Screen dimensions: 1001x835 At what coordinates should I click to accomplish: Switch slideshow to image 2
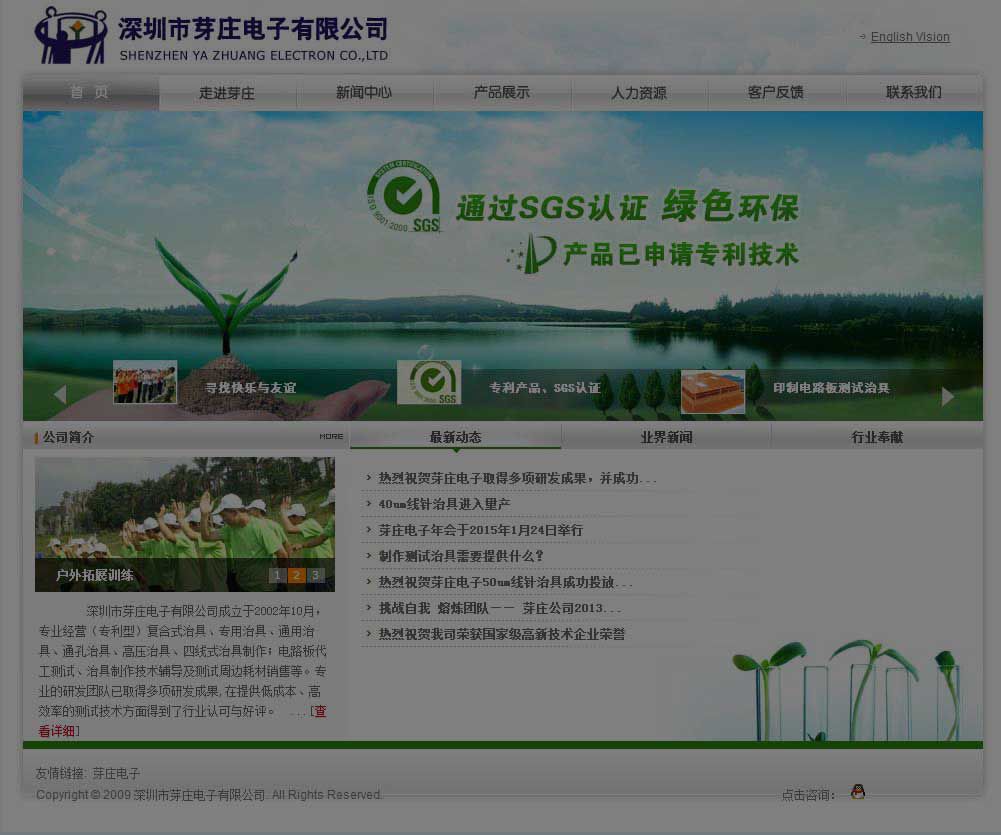click(296, 575)
